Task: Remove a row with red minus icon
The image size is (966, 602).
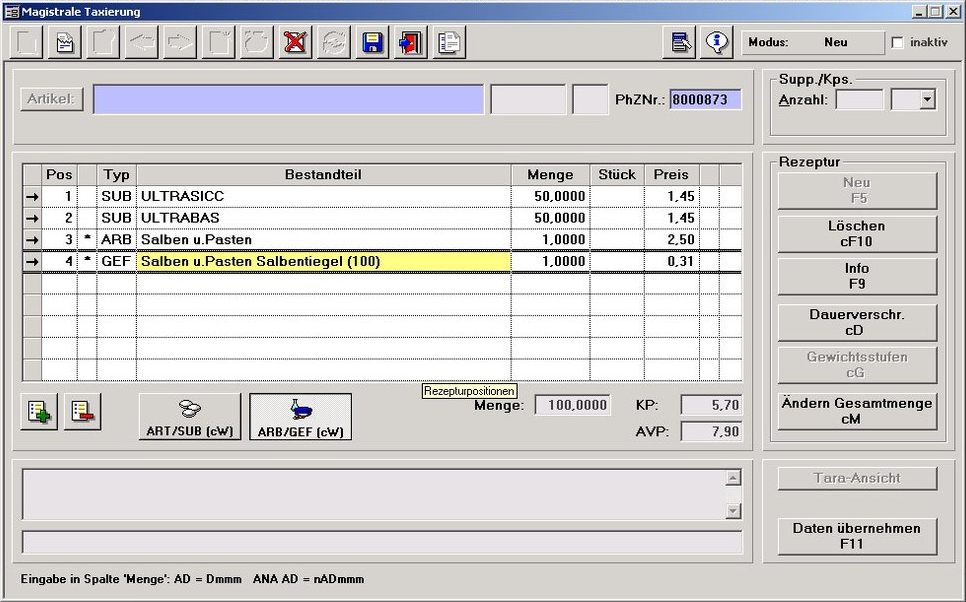Action: pos(82,411)
